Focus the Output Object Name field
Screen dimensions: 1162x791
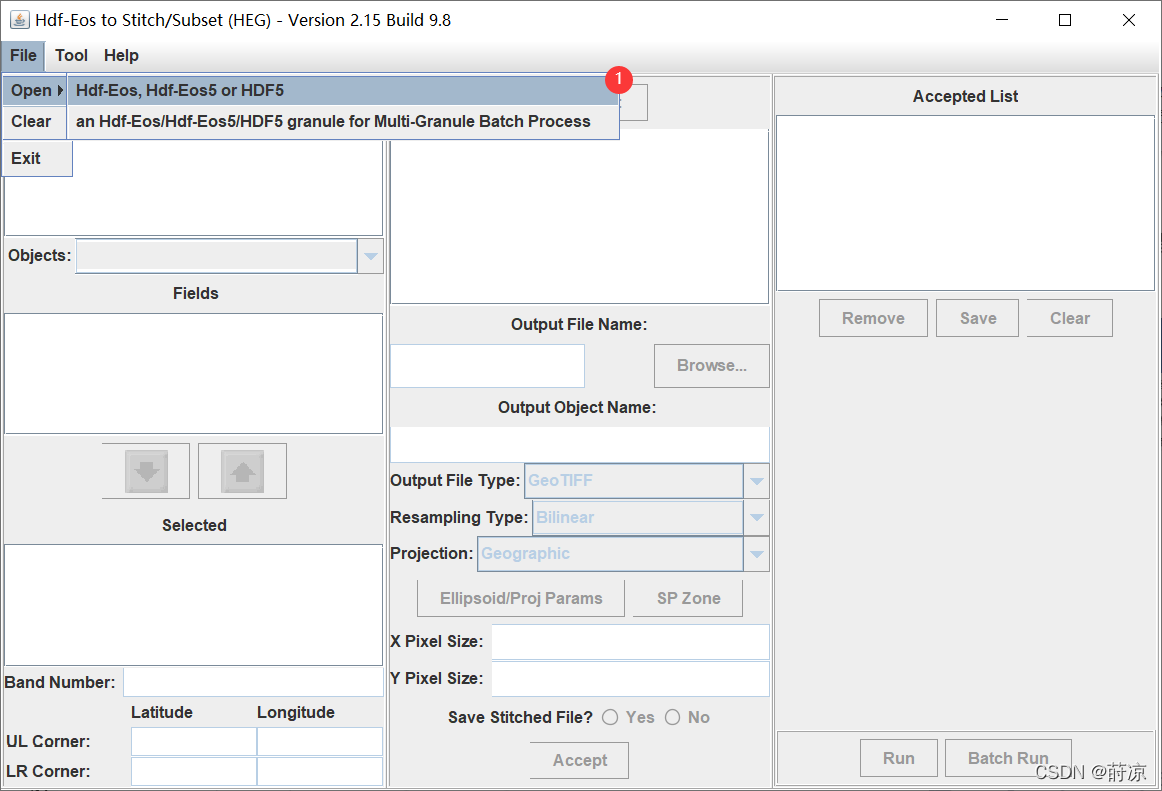click(580, 444)
